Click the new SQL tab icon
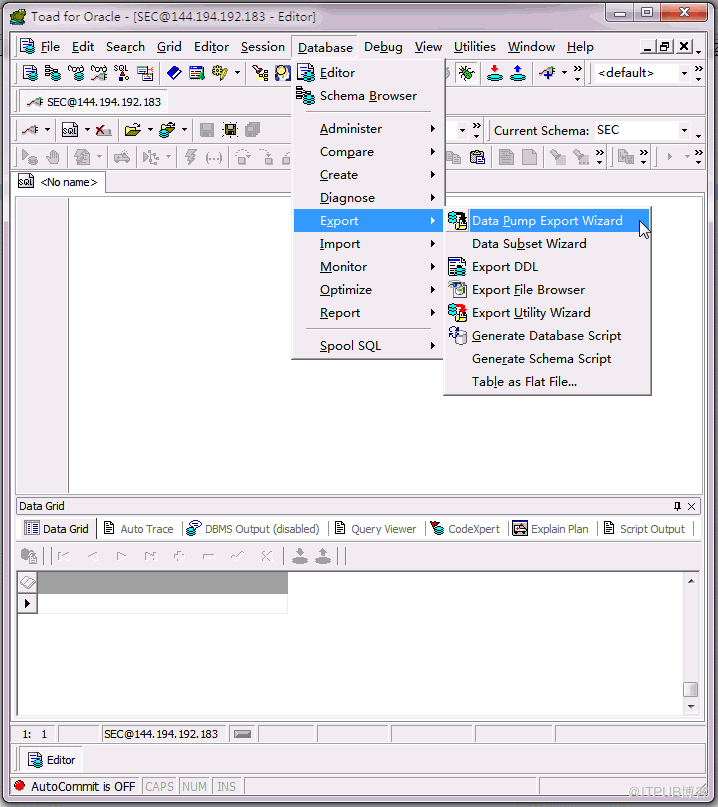The image size is (718, 807). tap(69, 130)
